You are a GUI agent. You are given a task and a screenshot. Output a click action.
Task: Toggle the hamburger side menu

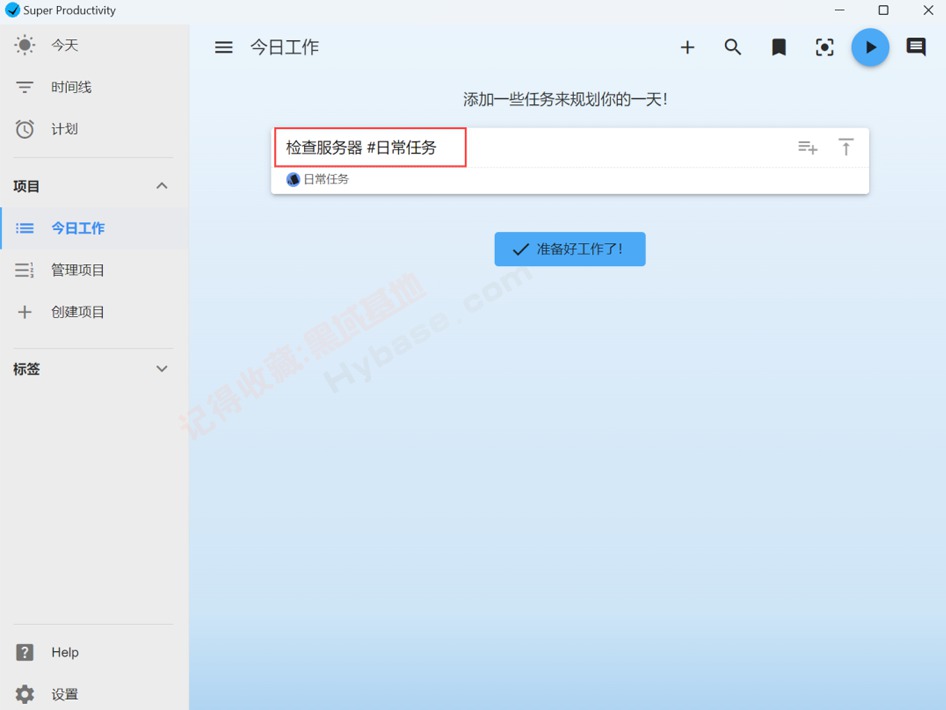pyautogui.click(x=224, y=47)
